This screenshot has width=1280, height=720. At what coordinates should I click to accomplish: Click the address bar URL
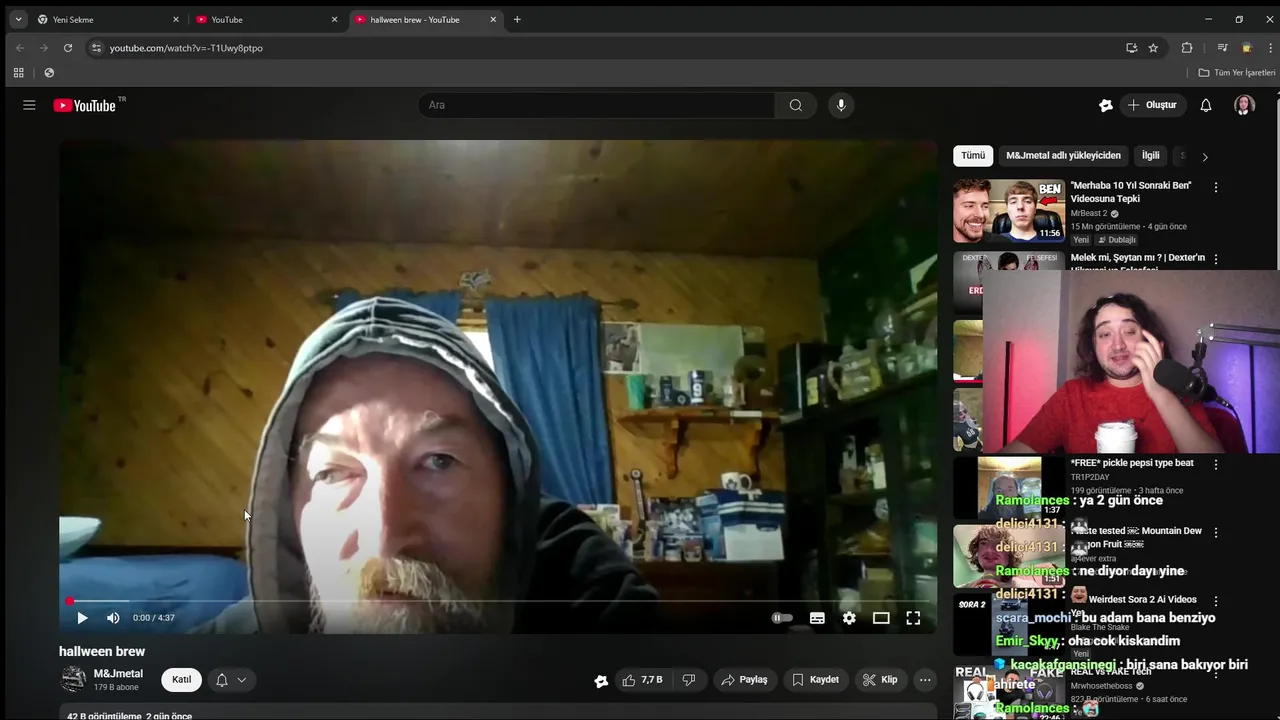pyautogui.click(x=186, y=48)
